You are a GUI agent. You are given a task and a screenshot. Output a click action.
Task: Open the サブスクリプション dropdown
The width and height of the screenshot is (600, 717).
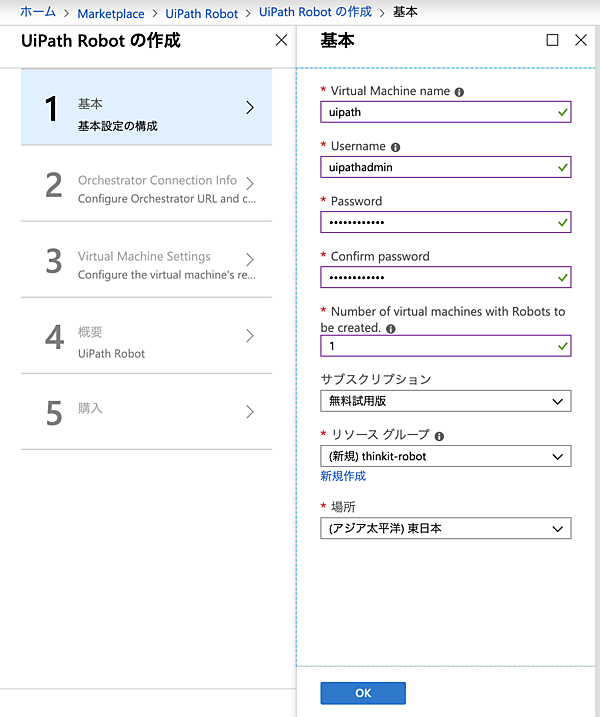(x=445, y=401)
